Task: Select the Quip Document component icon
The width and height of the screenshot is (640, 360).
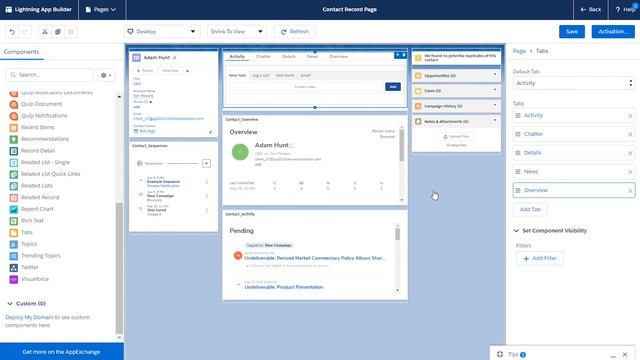Action: (13, 104)
